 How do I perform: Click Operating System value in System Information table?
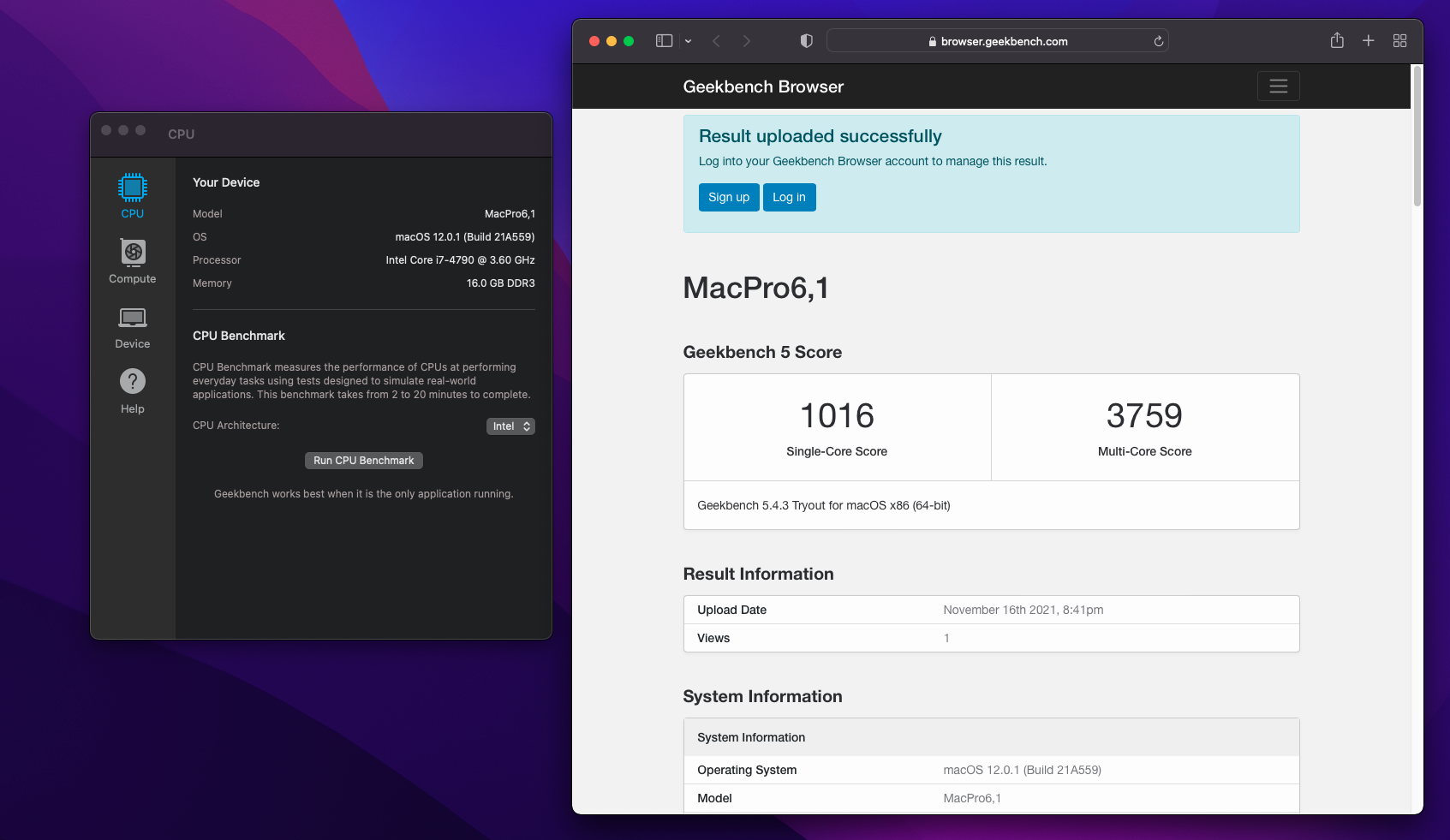point(1023,770)
